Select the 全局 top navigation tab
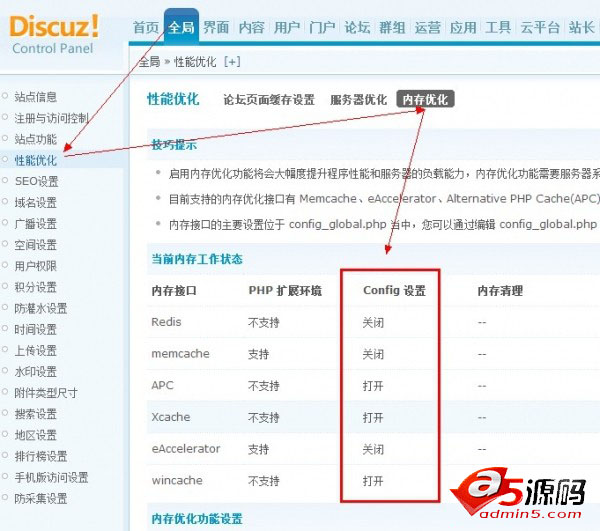This screenshot has height=531, width=600. [181, 28]
